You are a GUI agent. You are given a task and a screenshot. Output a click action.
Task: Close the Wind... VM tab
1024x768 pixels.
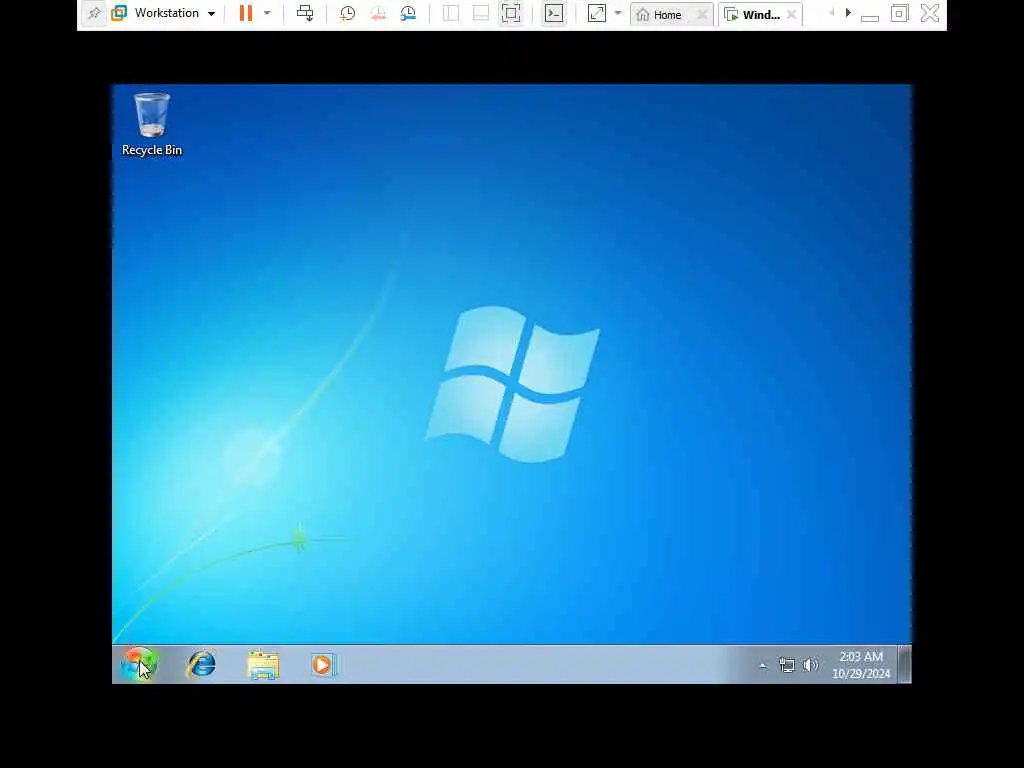[x=792, y=14]
